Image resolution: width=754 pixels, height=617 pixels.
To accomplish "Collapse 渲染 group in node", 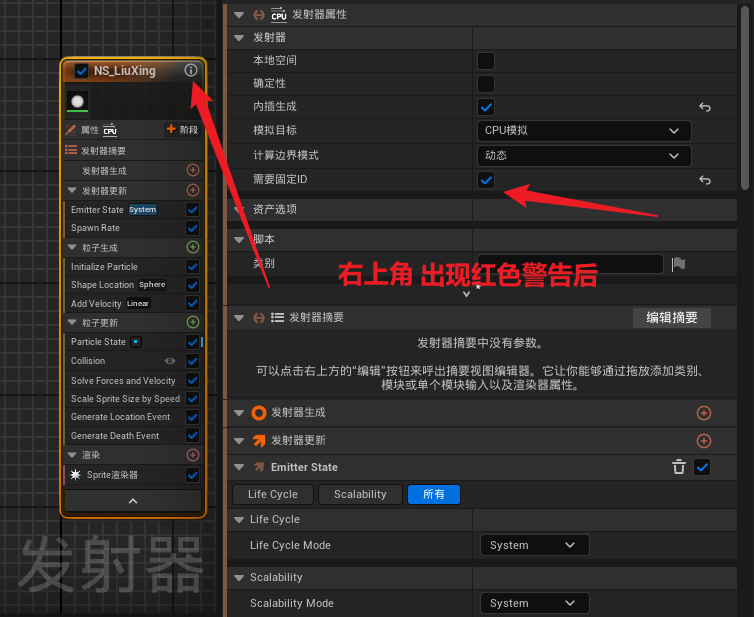I will pos(72,455).
